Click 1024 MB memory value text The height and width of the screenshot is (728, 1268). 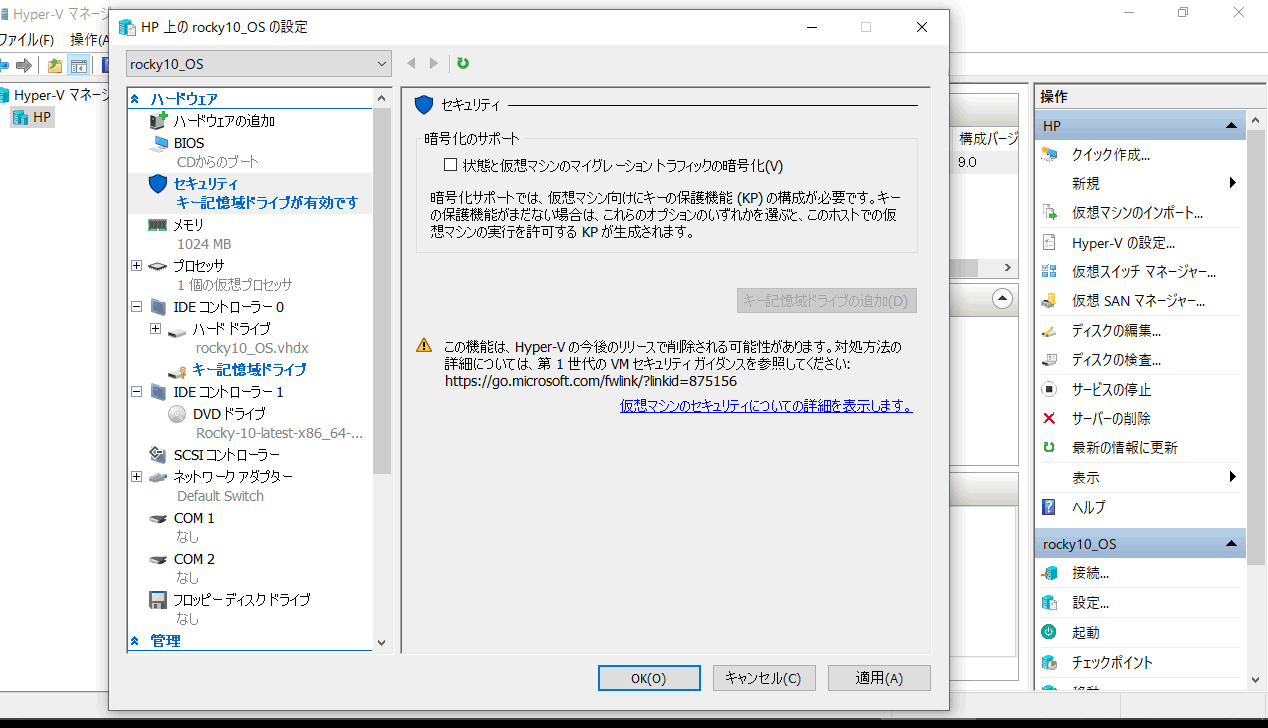coord(204,244)
